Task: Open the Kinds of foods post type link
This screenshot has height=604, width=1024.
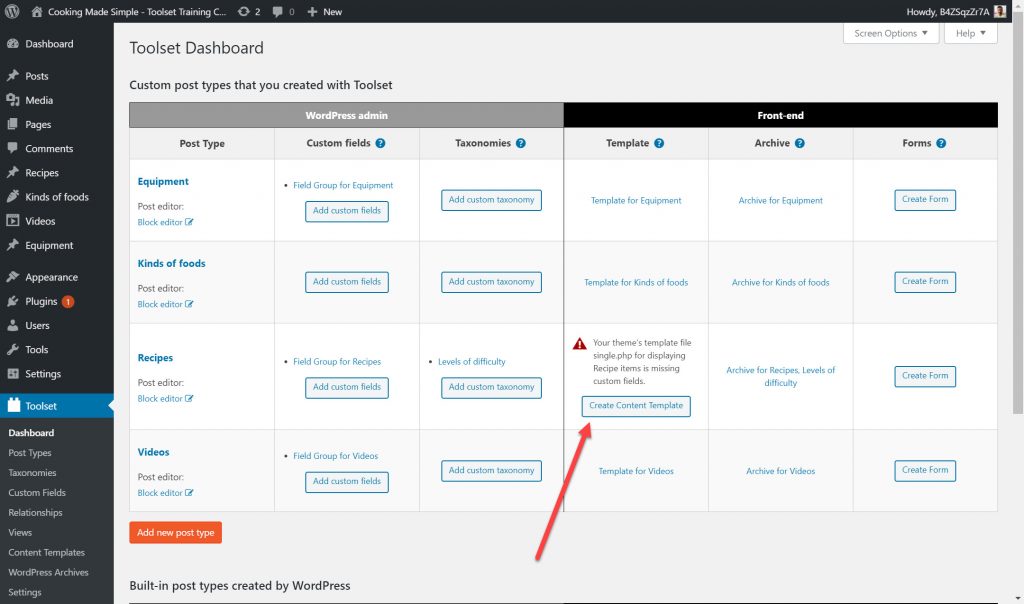Action: click(171, 263)
